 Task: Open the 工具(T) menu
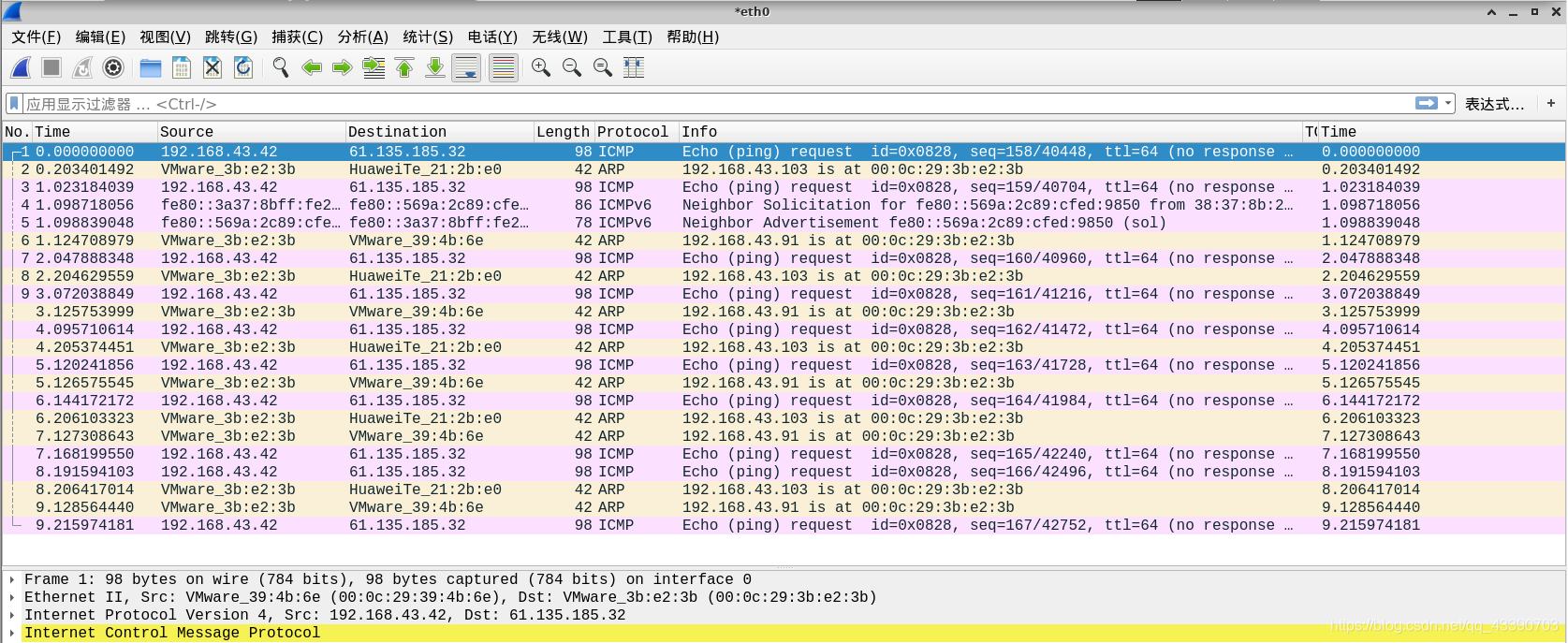click(x=626, y=37)
